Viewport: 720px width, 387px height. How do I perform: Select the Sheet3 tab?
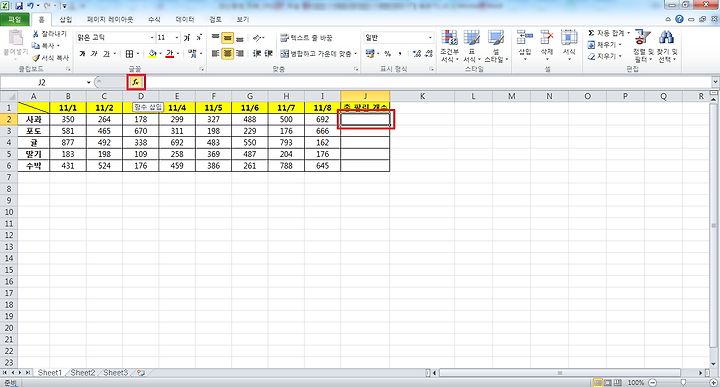pyautogui.click(x=115, y=373)
